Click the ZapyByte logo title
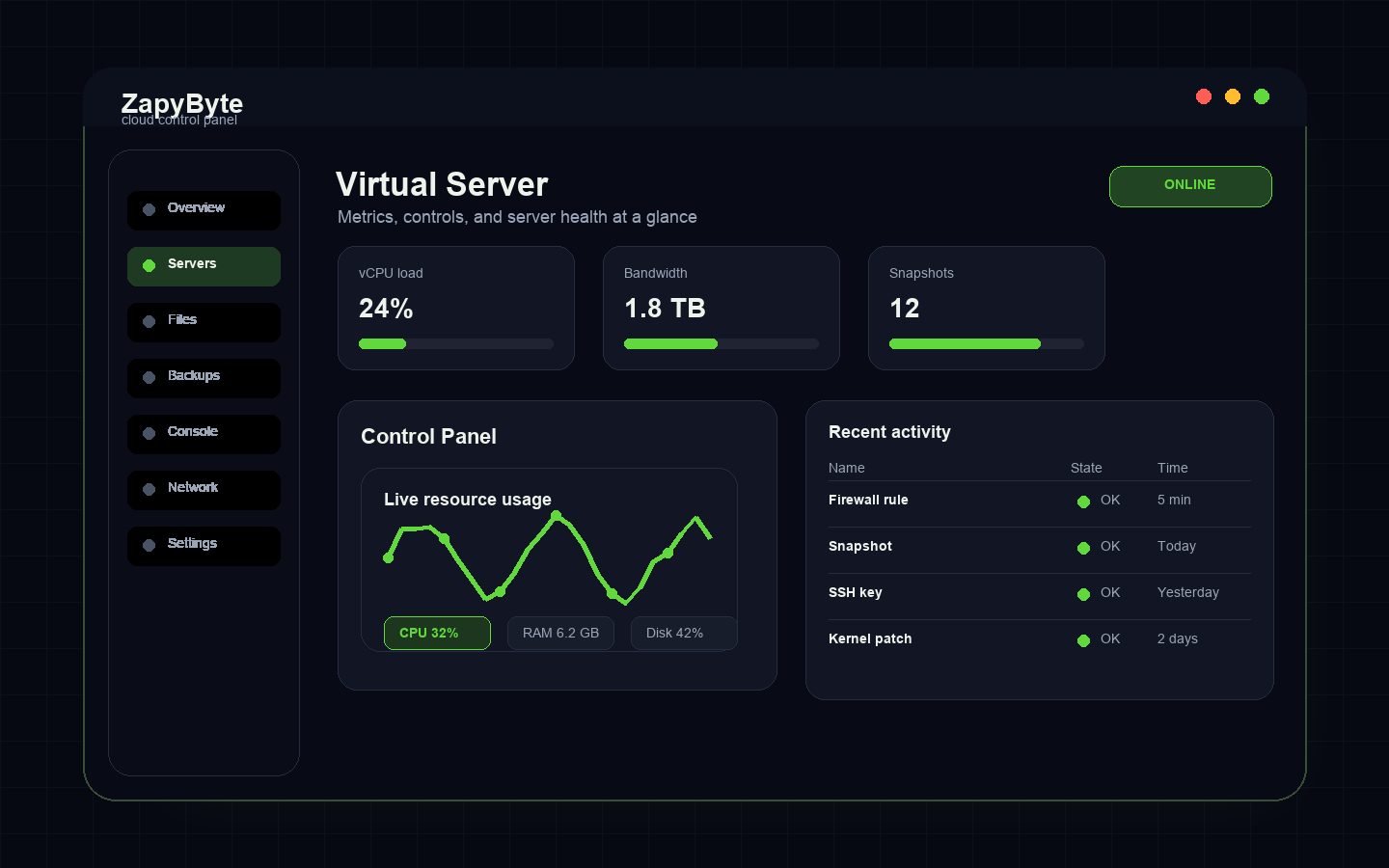 [182, 103]
